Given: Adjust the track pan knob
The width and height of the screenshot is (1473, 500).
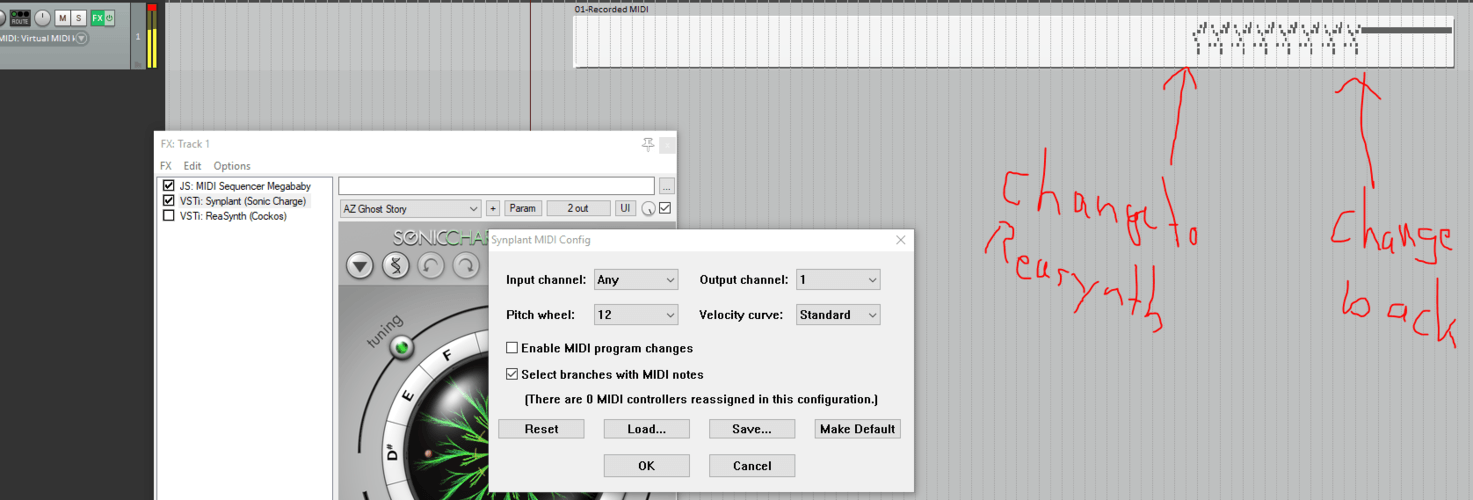Looking at the screenshot, I should pyautogui.click(x=42, y=18).
